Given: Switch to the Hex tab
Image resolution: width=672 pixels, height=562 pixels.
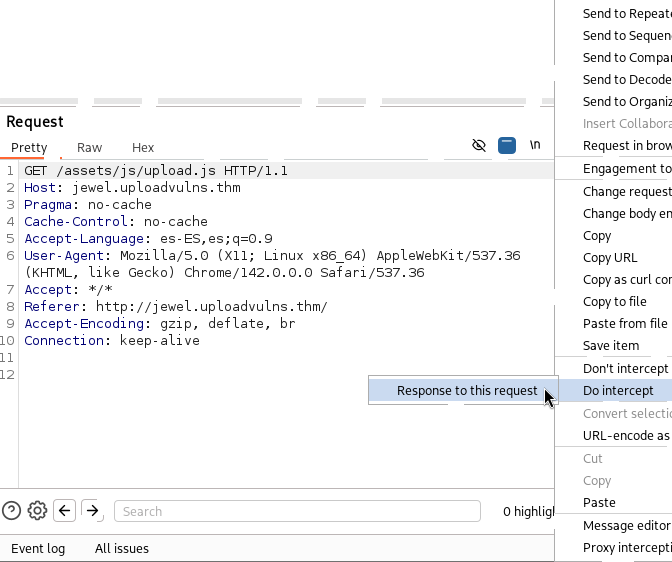Looking at the screenshot, I should click(143, 147).
